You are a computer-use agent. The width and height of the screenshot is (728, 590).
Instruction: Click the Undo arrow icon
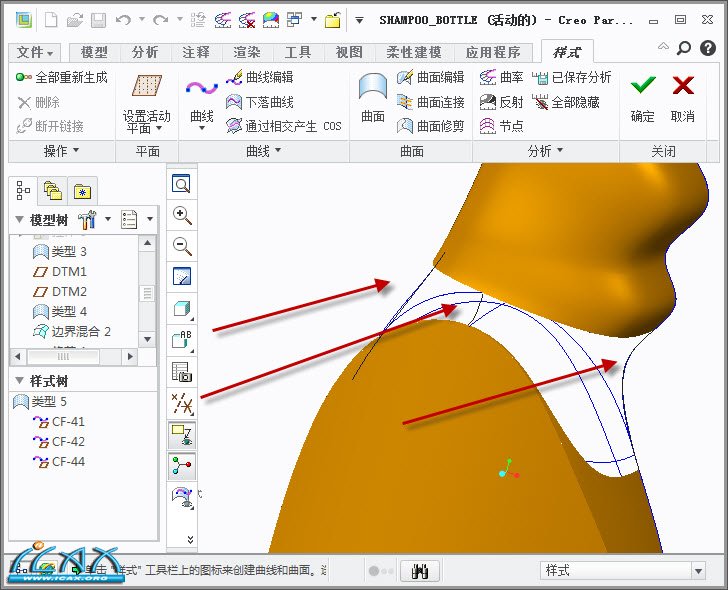tap(123, 20)
